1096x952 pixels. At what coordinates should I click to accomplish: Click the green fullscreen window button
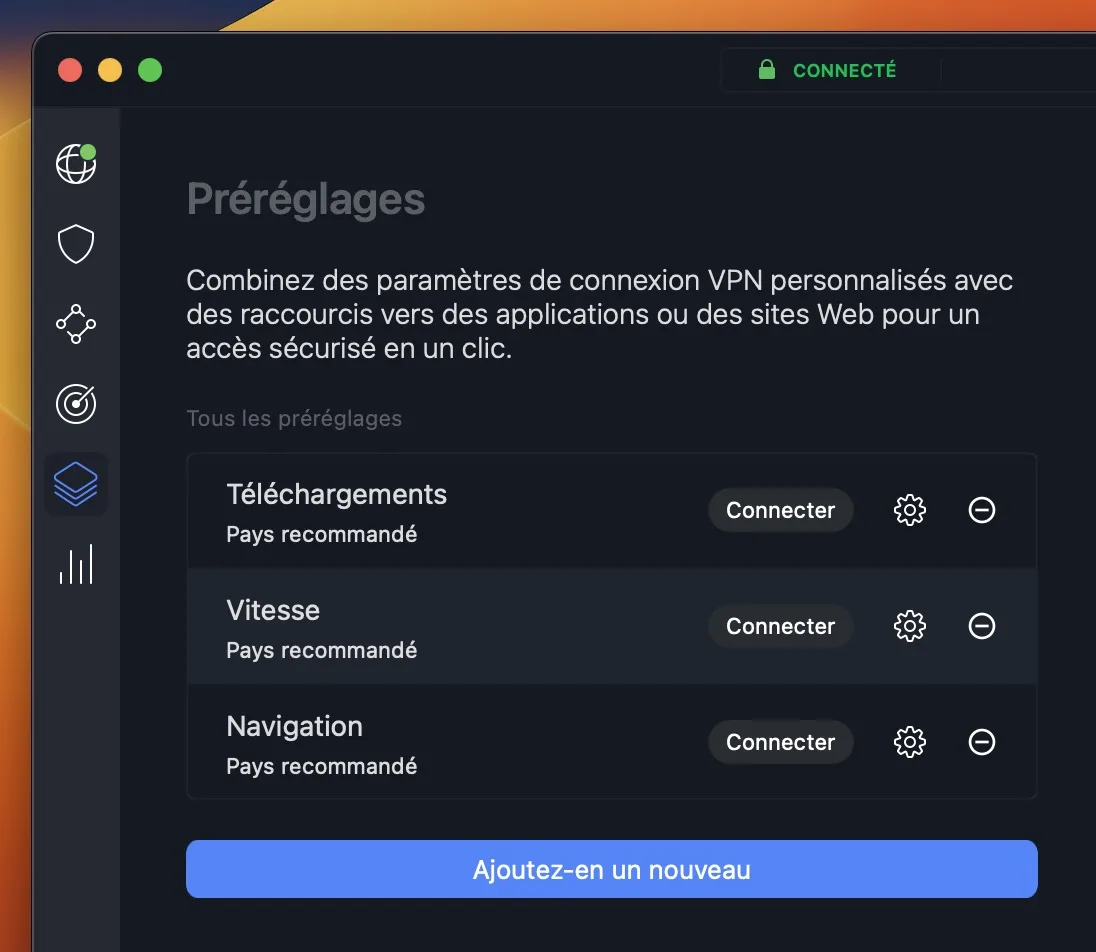150,70
